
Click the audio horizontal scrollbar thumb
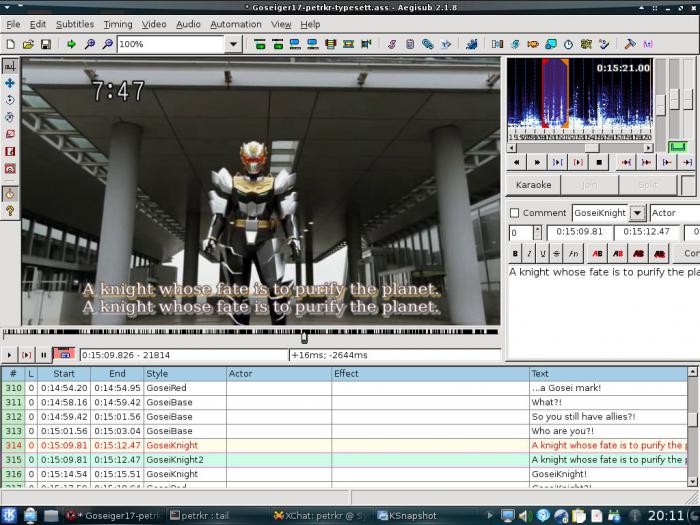click(x=592, y=148)
